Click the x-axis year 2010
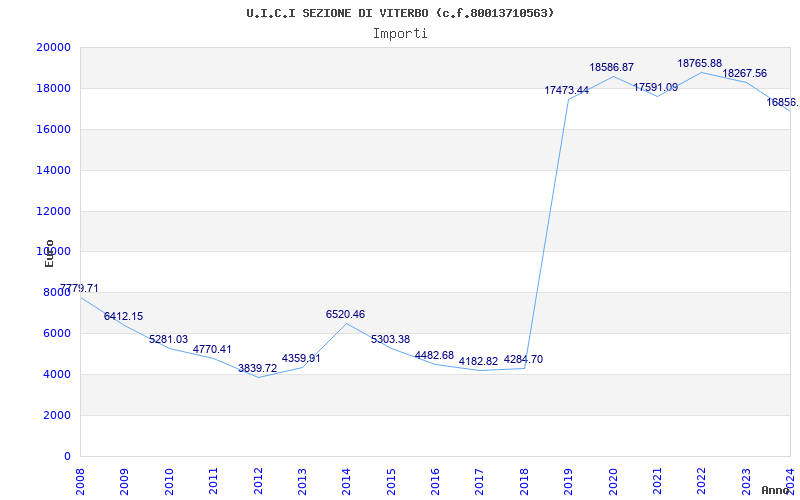Viewport: 800px width, 500px height. (x=169, y=481)
